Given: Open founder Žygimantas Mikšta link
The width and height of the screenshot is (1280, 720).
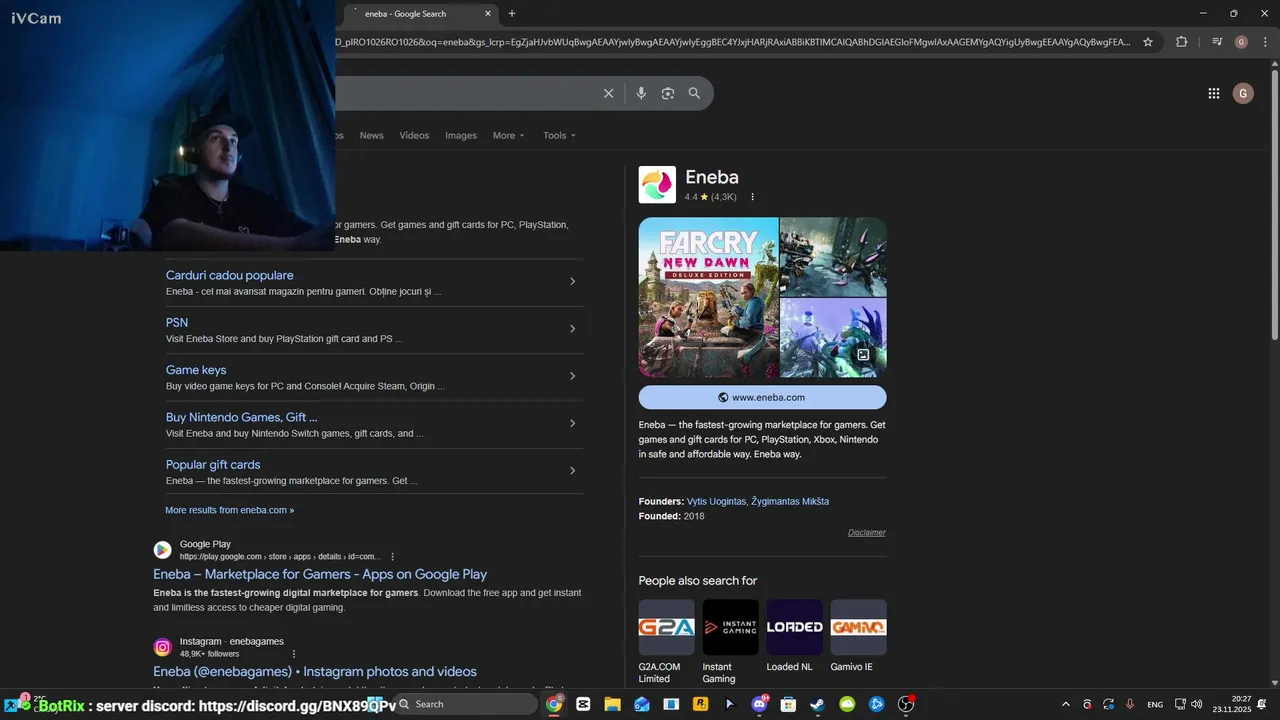Looking at the screenshot, I should pos(790,501).
